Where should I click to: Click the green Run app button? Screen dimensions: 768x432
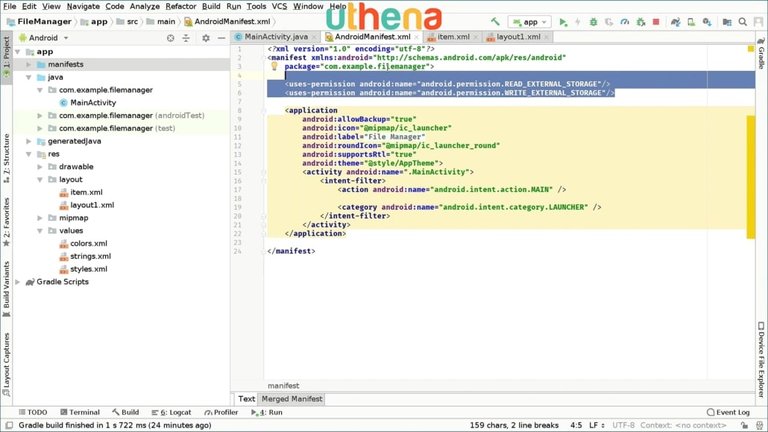(563, 21)
